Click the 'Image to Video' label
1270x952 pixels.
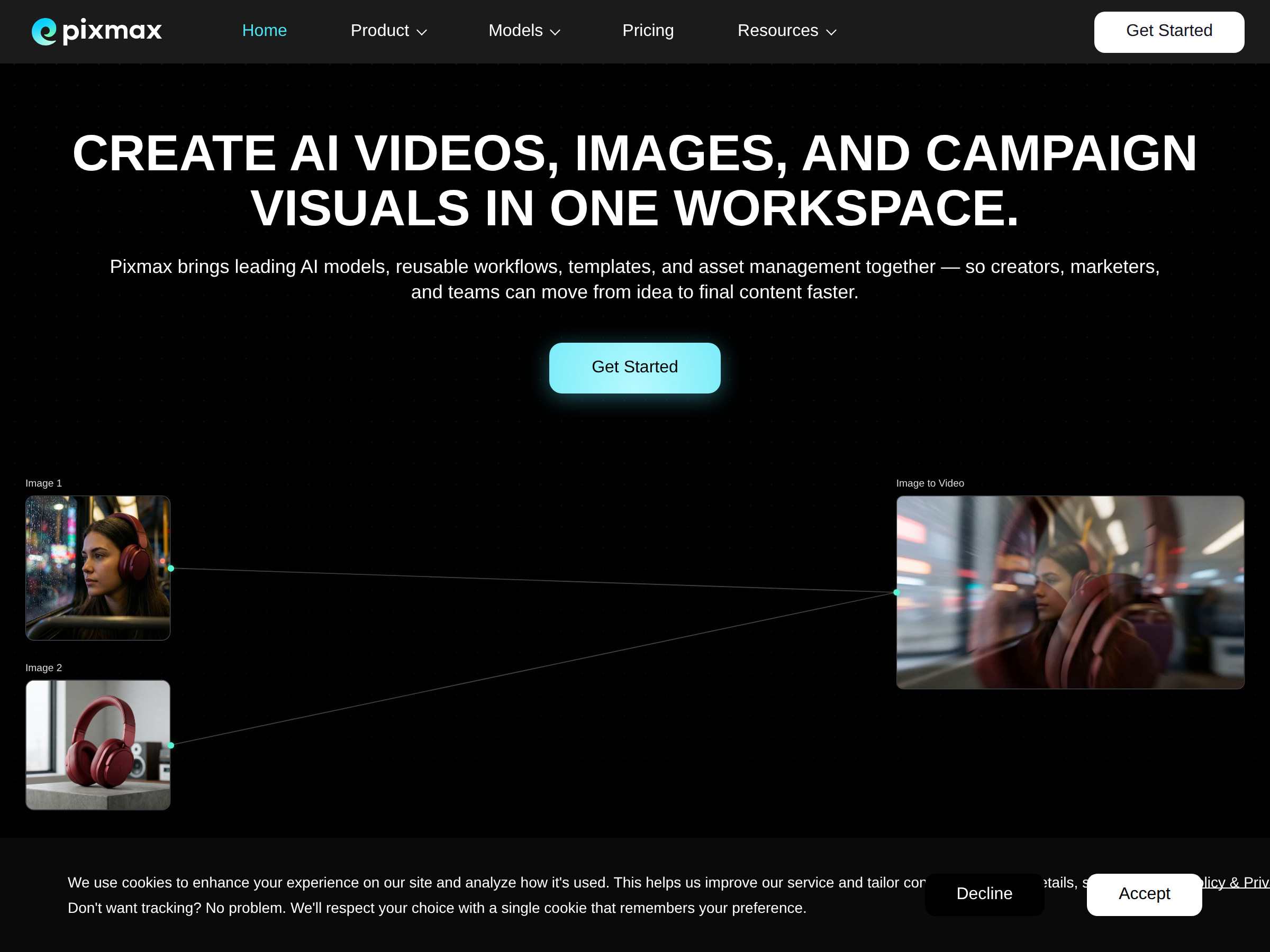930,483
